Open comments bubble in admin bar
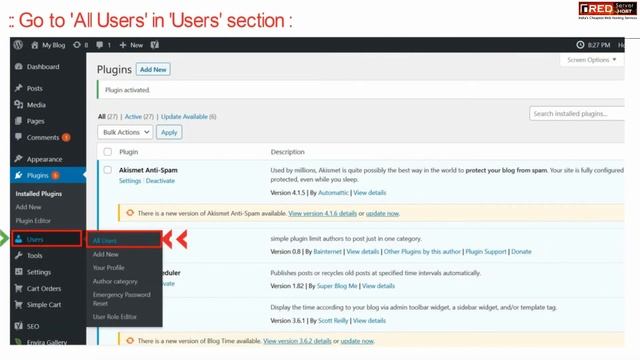 100,45
